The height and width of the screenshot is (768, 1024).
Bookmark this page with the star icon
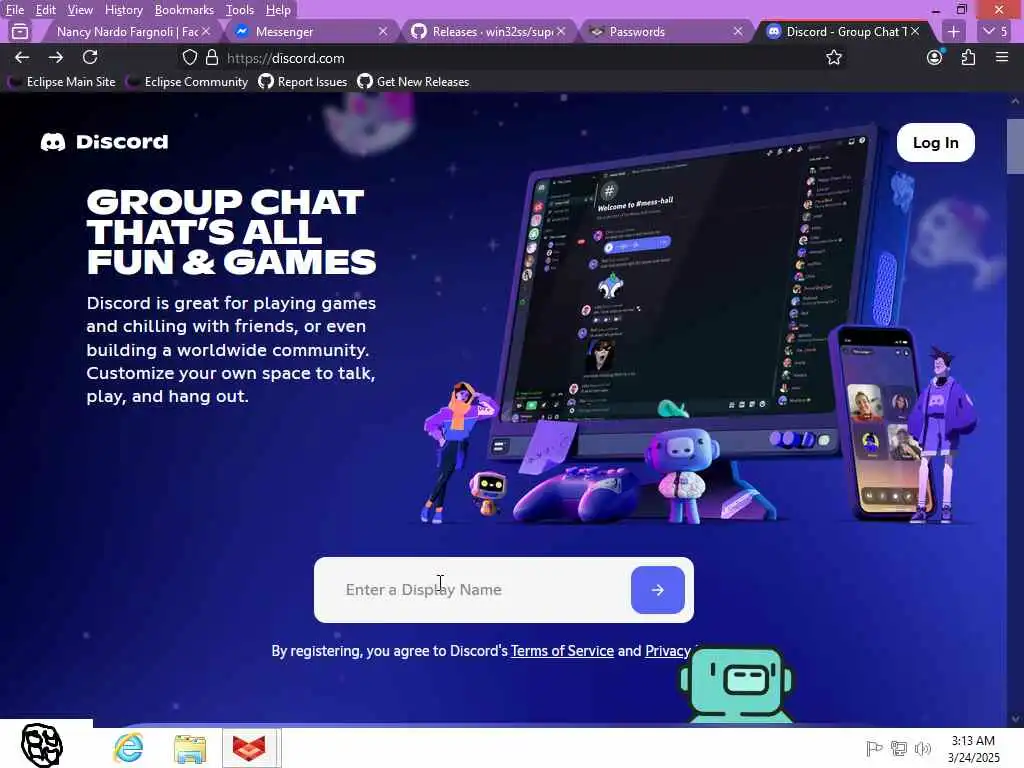(x=834, y=57)
